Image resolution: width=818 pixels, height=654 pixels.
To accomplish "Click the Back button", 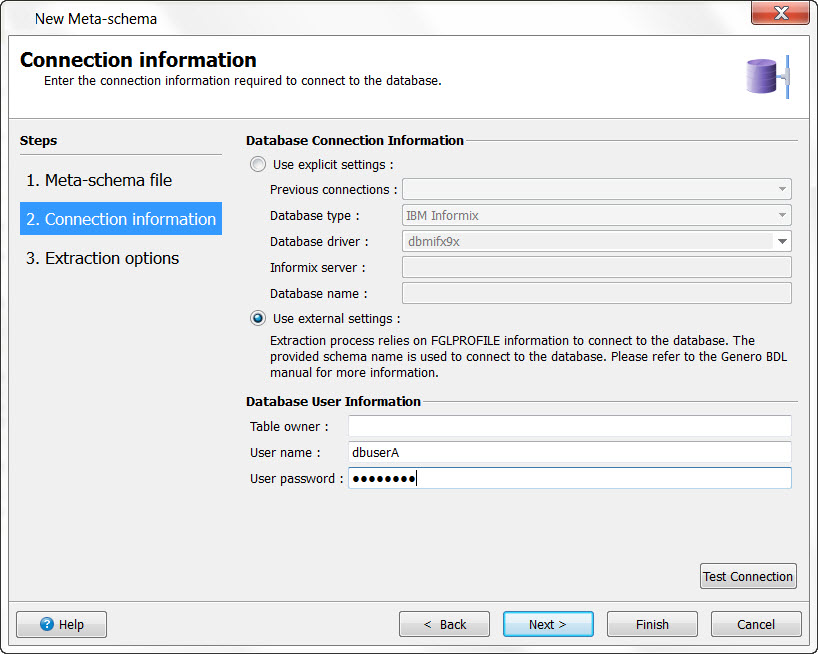I will (444, 624).
